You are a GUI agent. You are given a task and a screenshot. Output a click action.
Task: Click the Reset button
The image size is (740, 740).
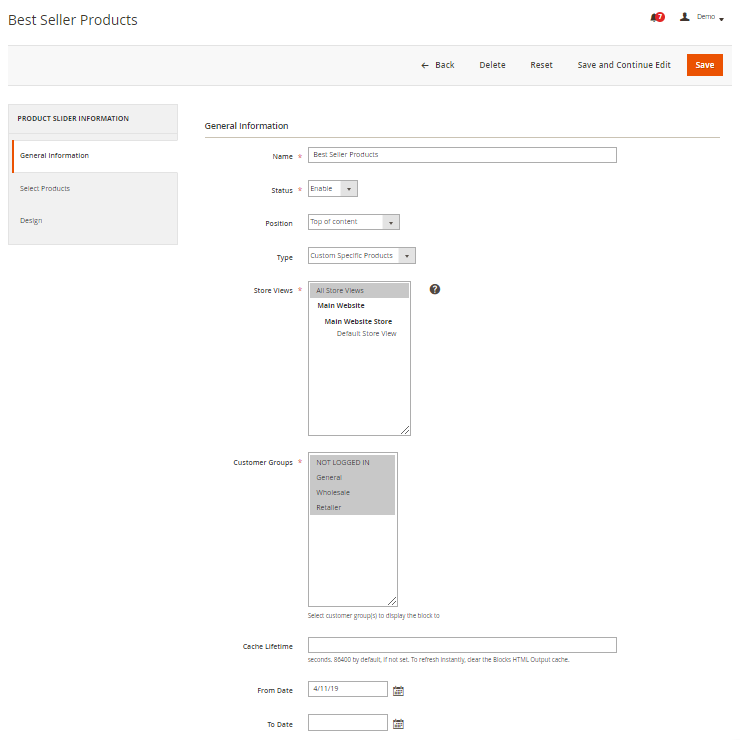(541, 65)
